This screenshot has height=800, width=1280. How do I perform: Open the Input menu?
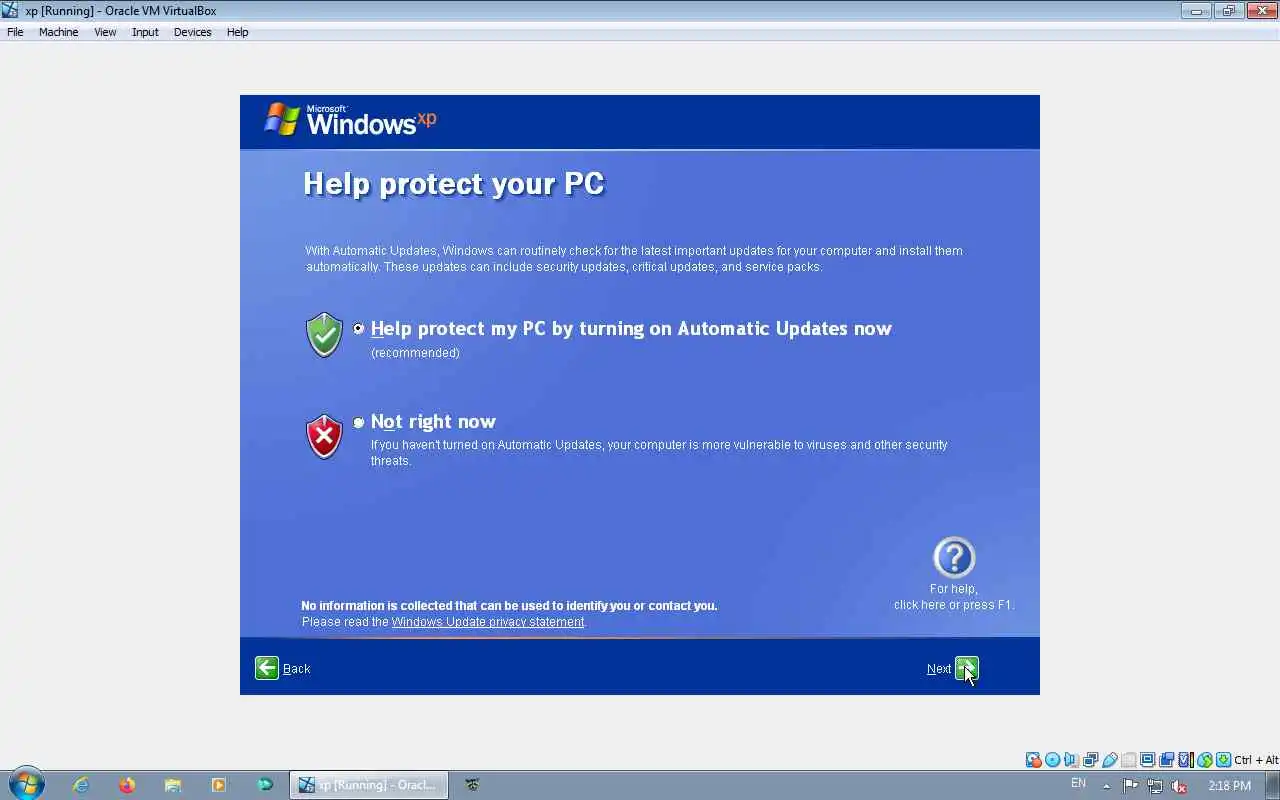[x=145, y=32]
